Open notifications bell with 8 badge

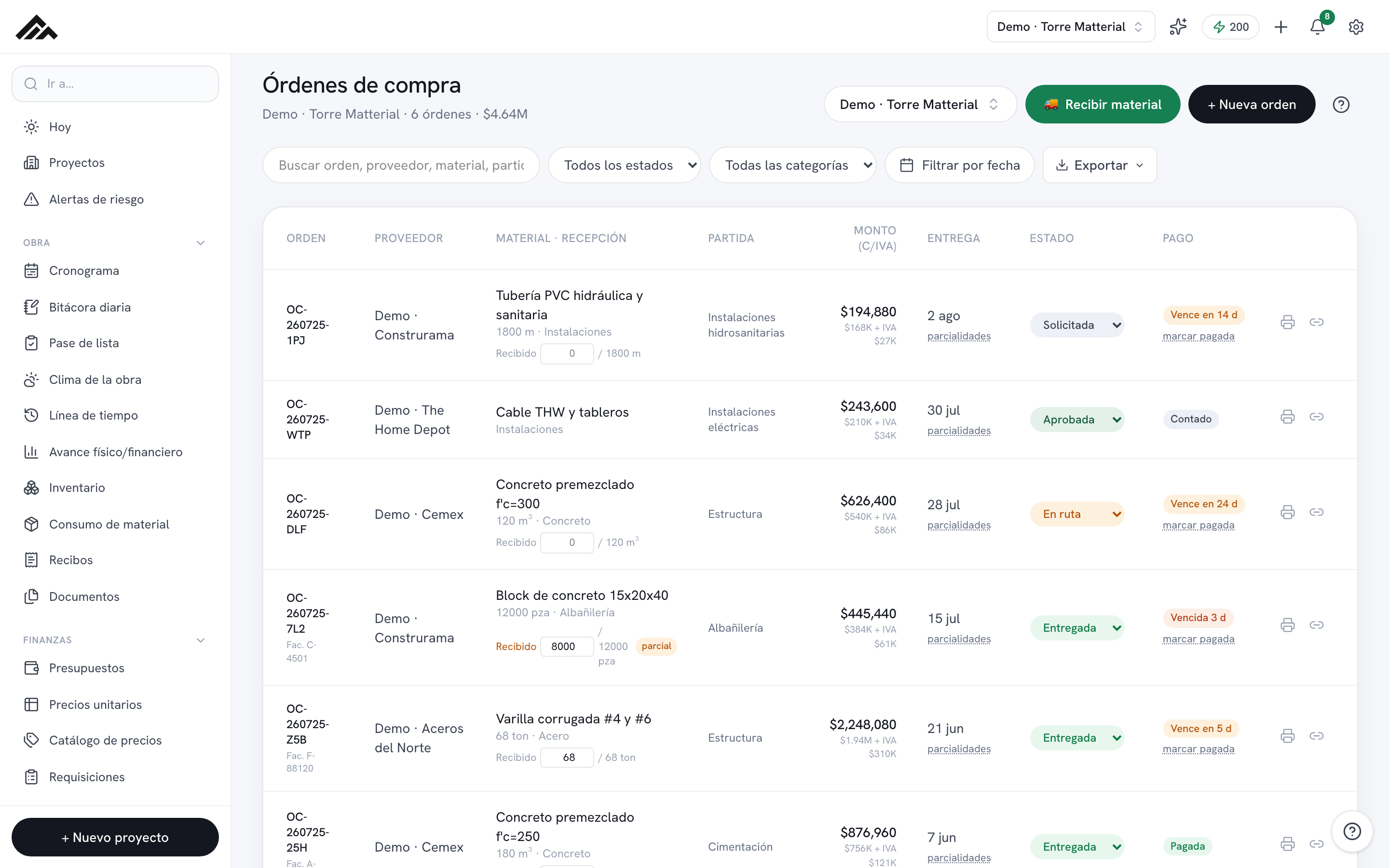coord(1318,27)
